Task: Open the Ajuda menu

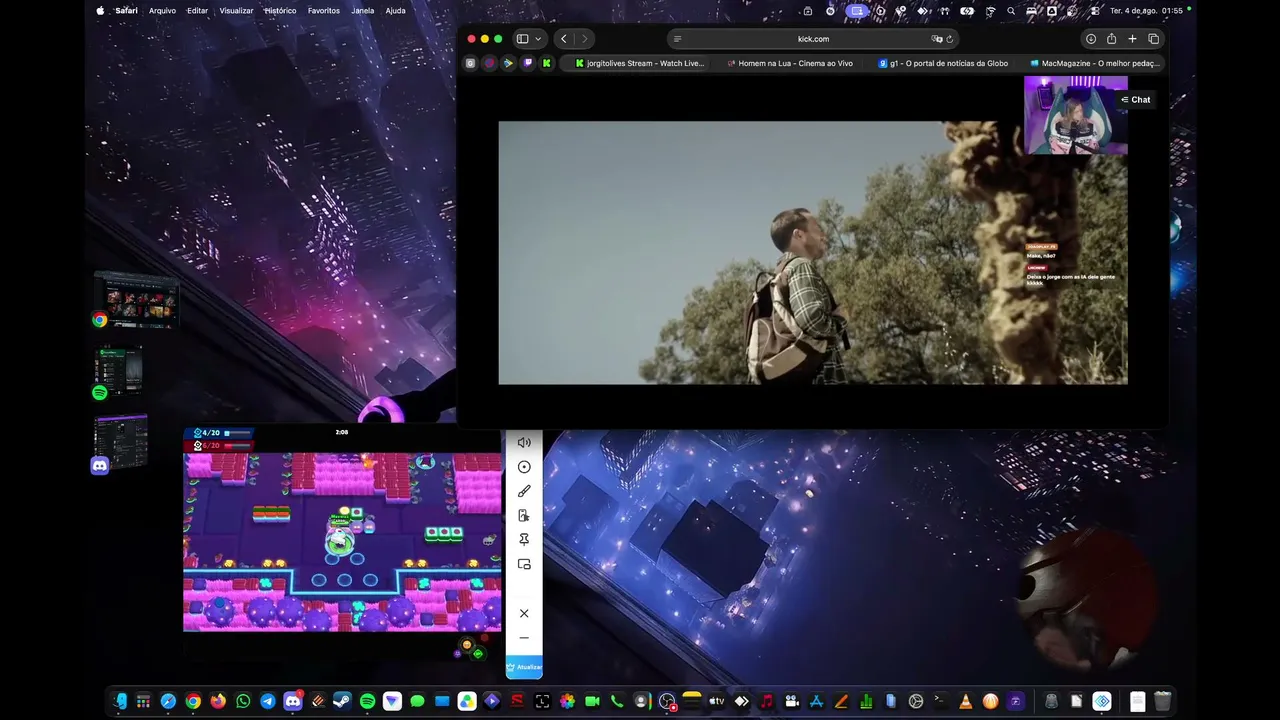Action: [x=395, y=10]
